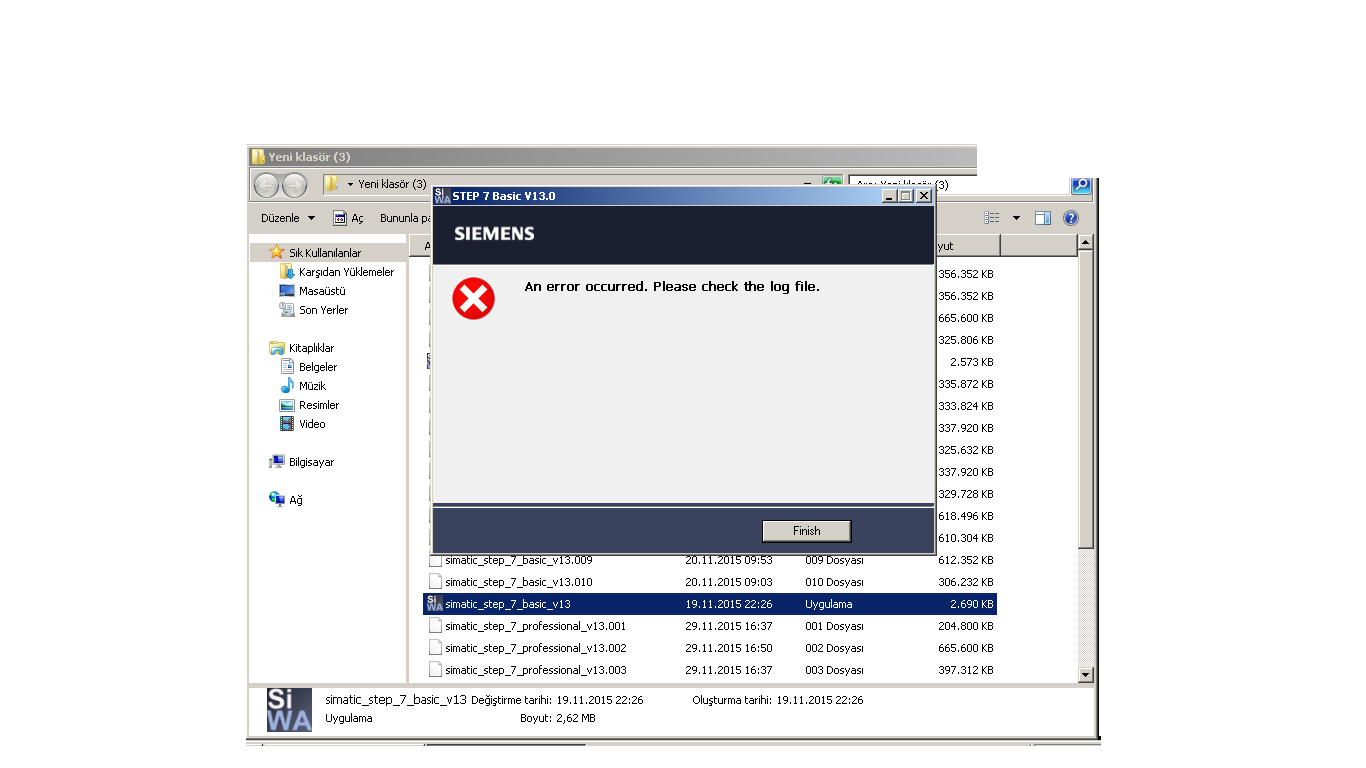
Task: Click the Aç toolbar button in Explorer
Action: click(x=349, y=218)
